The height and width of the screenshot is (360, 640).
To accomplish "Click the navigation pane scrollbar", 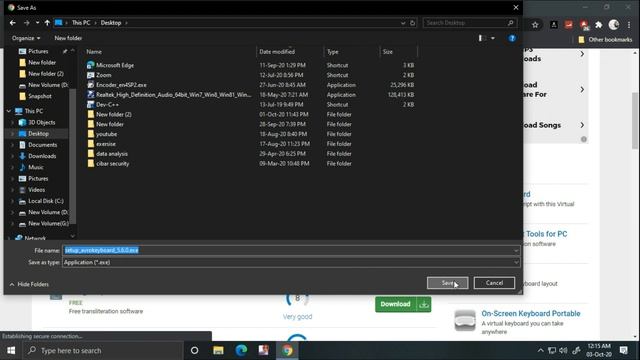I will coord(73,155).
